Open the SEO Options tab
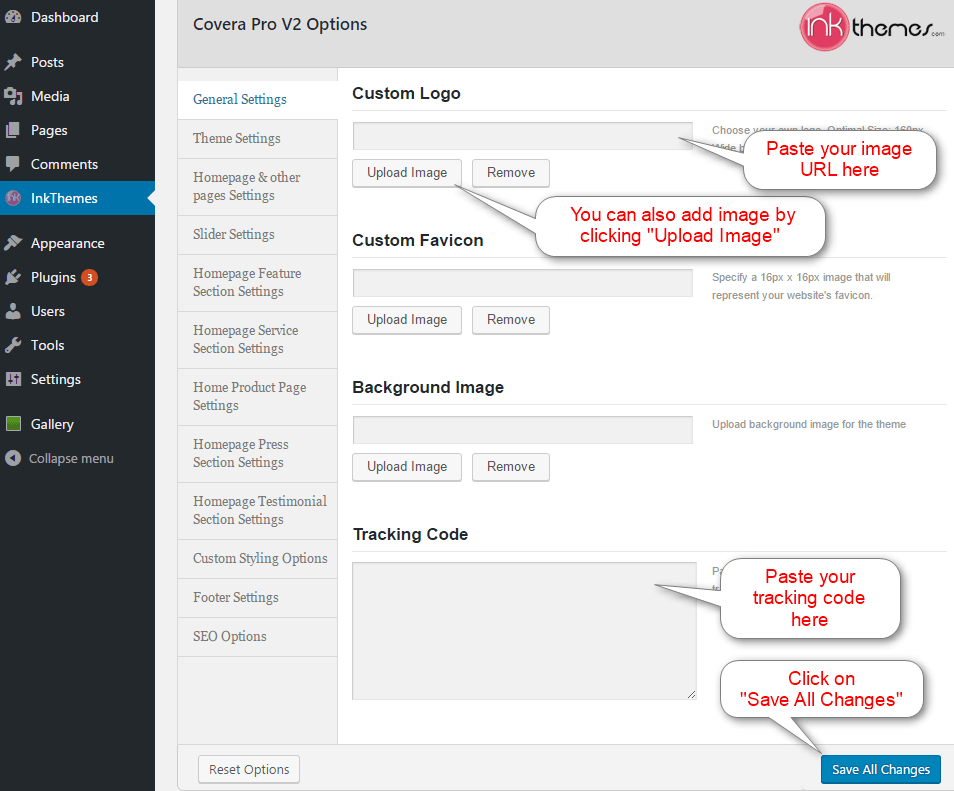Viewport: 954px width, 791px height. (x=257, y=636)
